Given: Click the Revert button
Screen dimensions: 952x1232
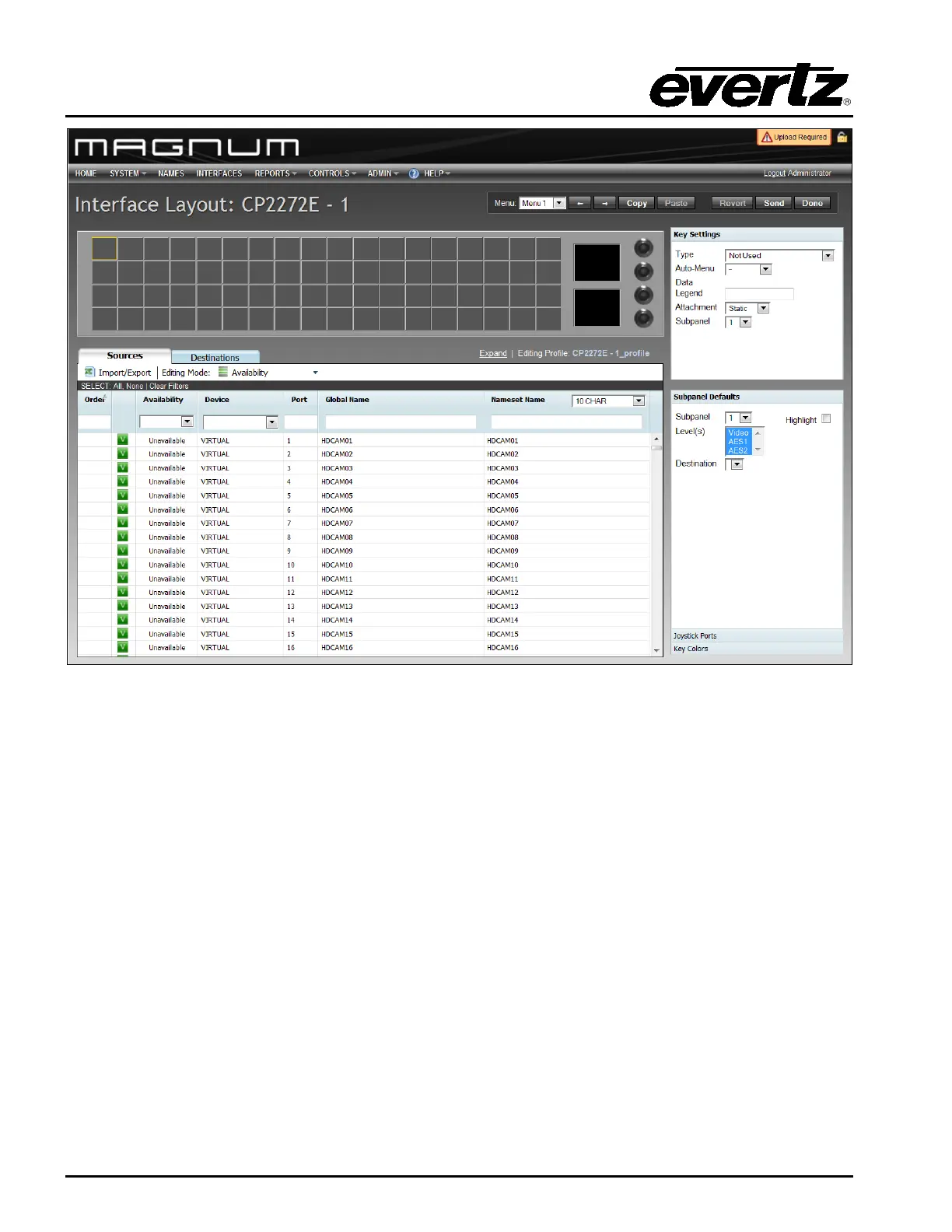Looking at the screenshot, I should click(x=733, y=203).
